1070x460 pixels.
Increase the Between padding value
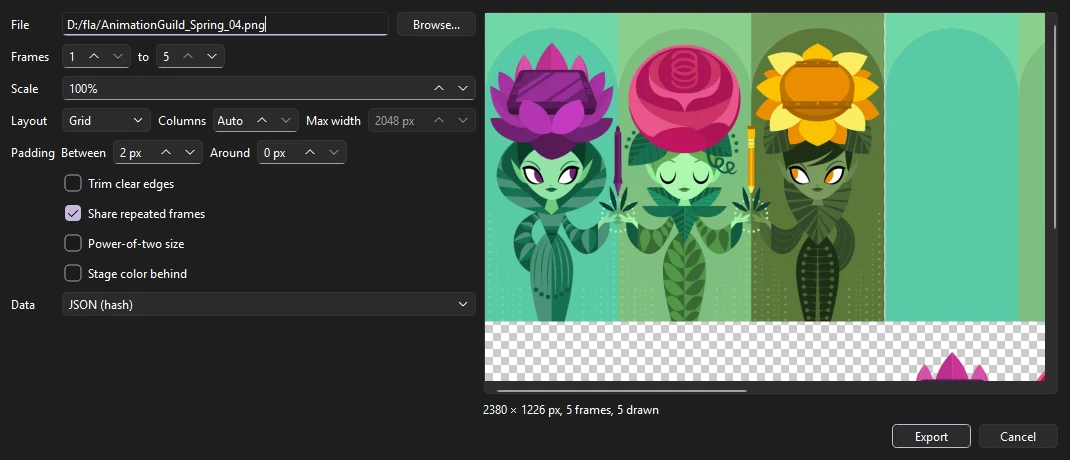[x=166, y=153]
